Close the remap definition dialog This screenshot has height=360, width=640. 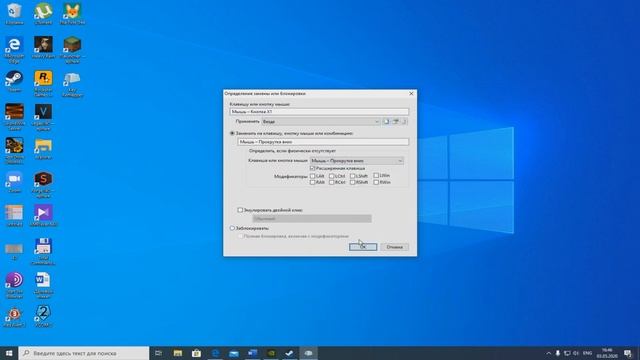[411, 93]
